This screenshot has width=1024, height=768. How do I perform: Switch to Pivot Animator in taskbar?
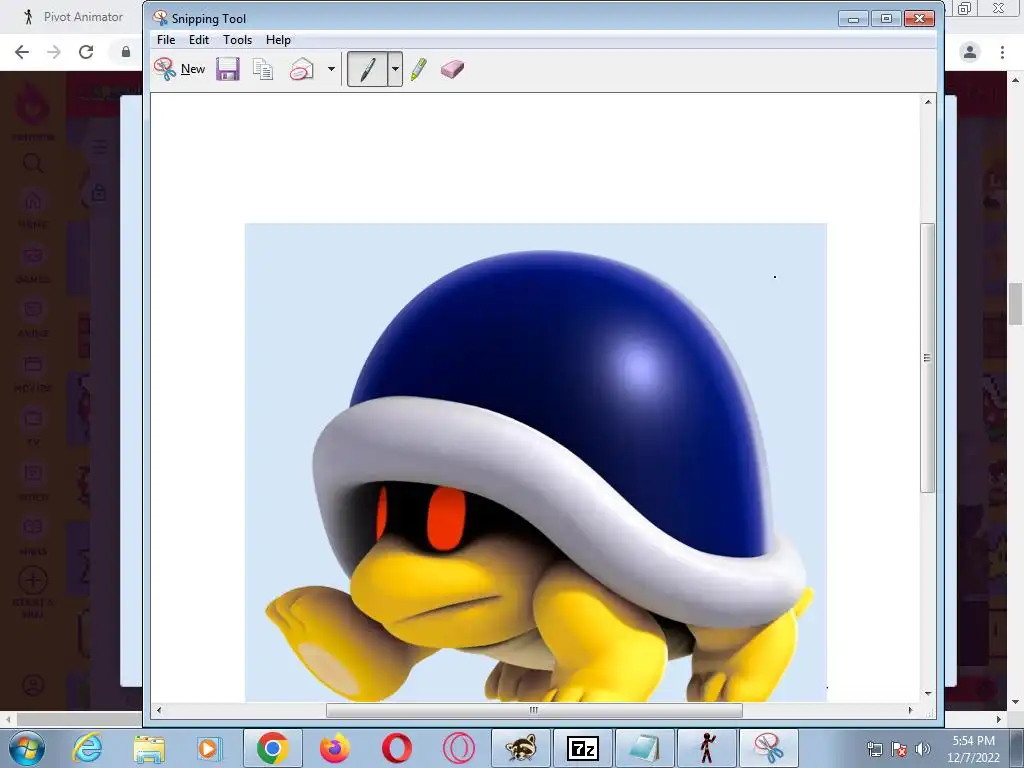(x=707, y=748)
